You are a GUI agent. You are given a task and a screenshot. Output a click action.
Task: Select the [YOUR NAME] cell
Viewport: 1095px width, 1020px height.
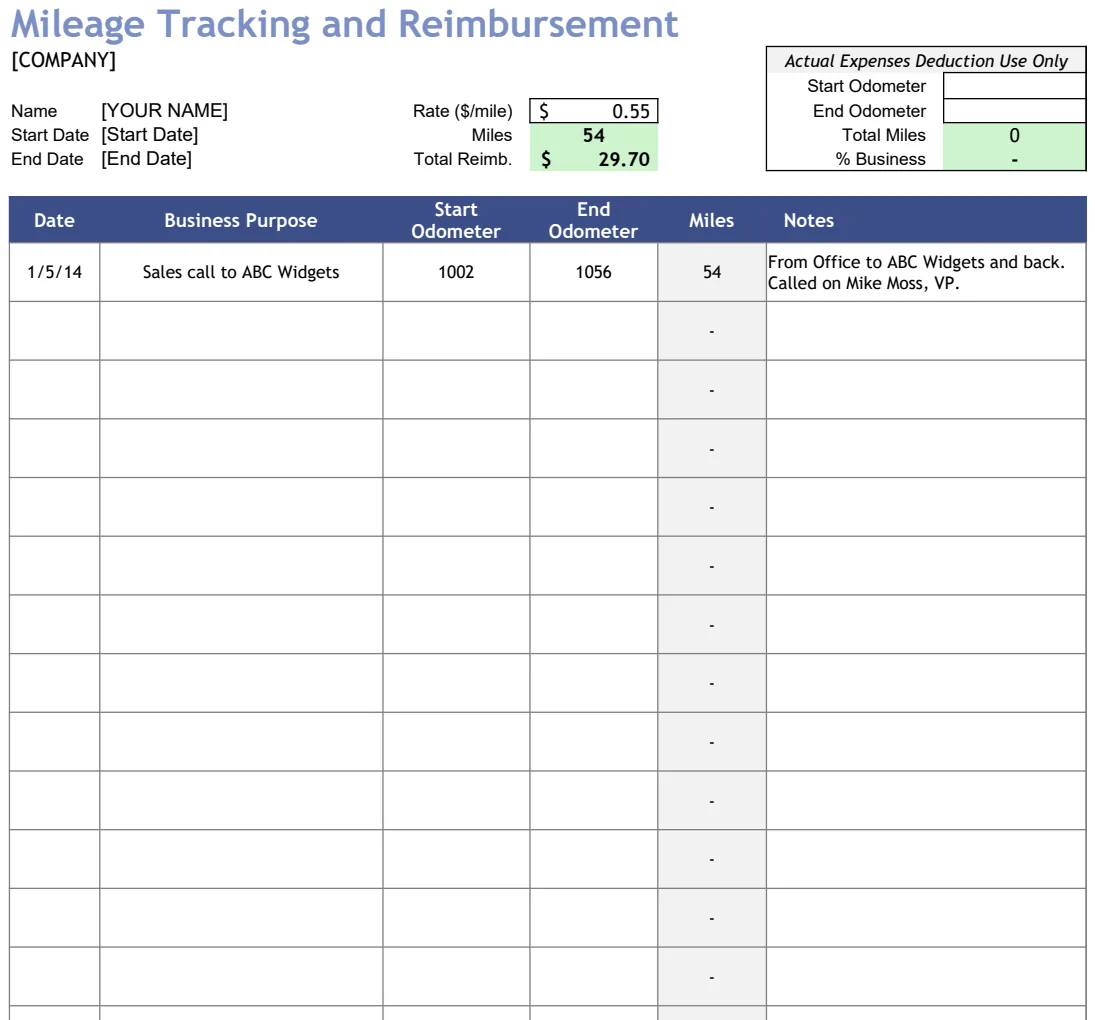click(x=164, y=110)
